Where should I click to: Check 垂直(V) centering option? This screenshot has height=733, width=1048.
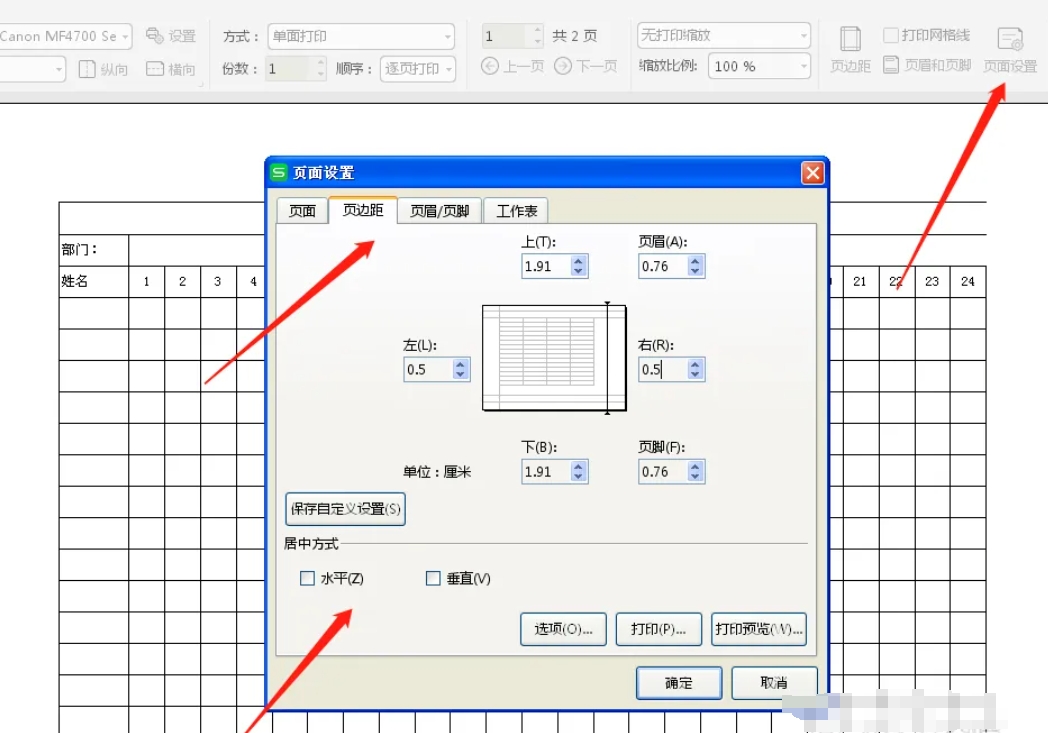pyautogui.click(x=433, y=578)
